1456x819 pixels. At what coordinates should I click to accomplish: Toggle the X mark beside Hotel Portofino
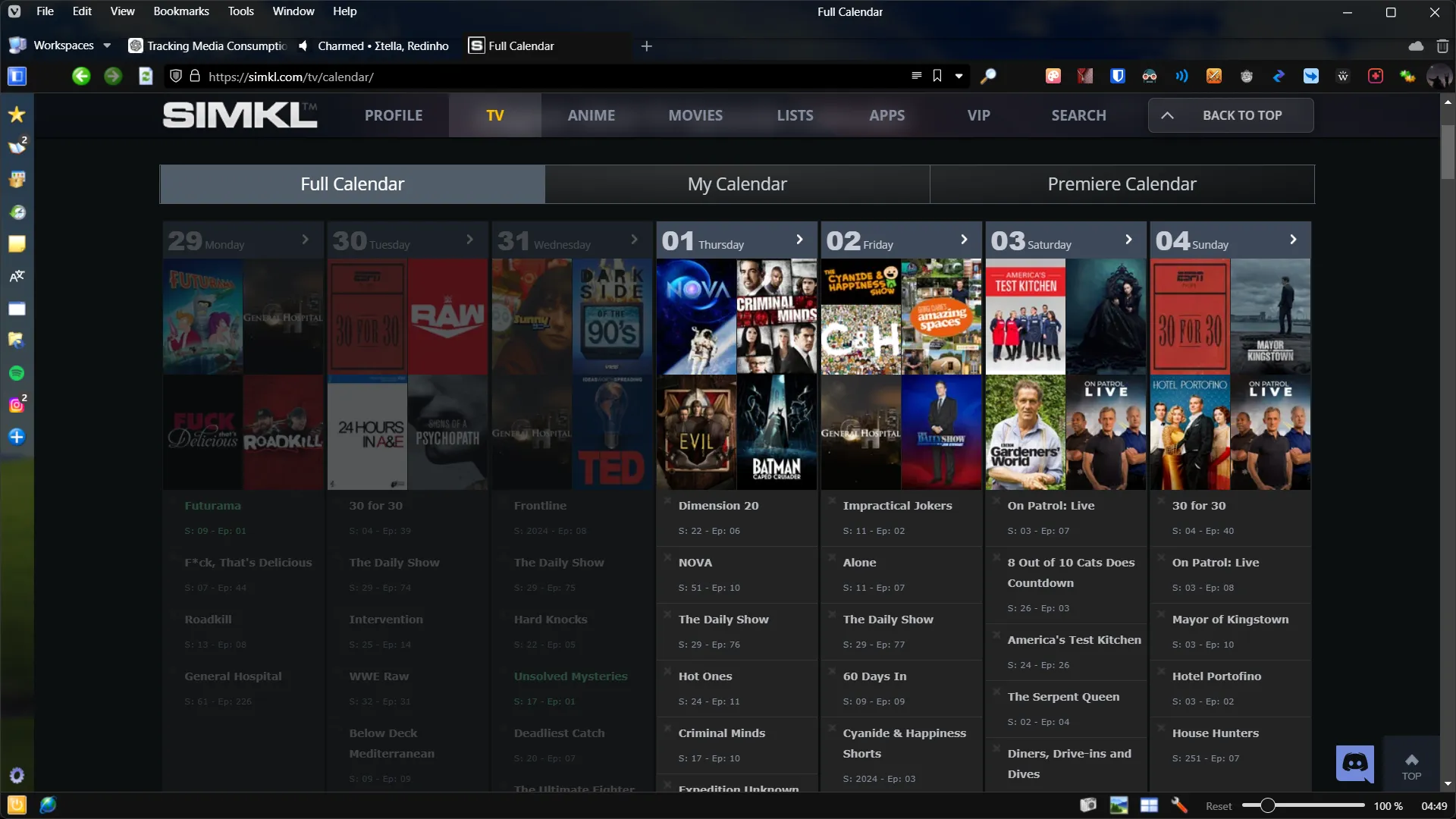1161,671
